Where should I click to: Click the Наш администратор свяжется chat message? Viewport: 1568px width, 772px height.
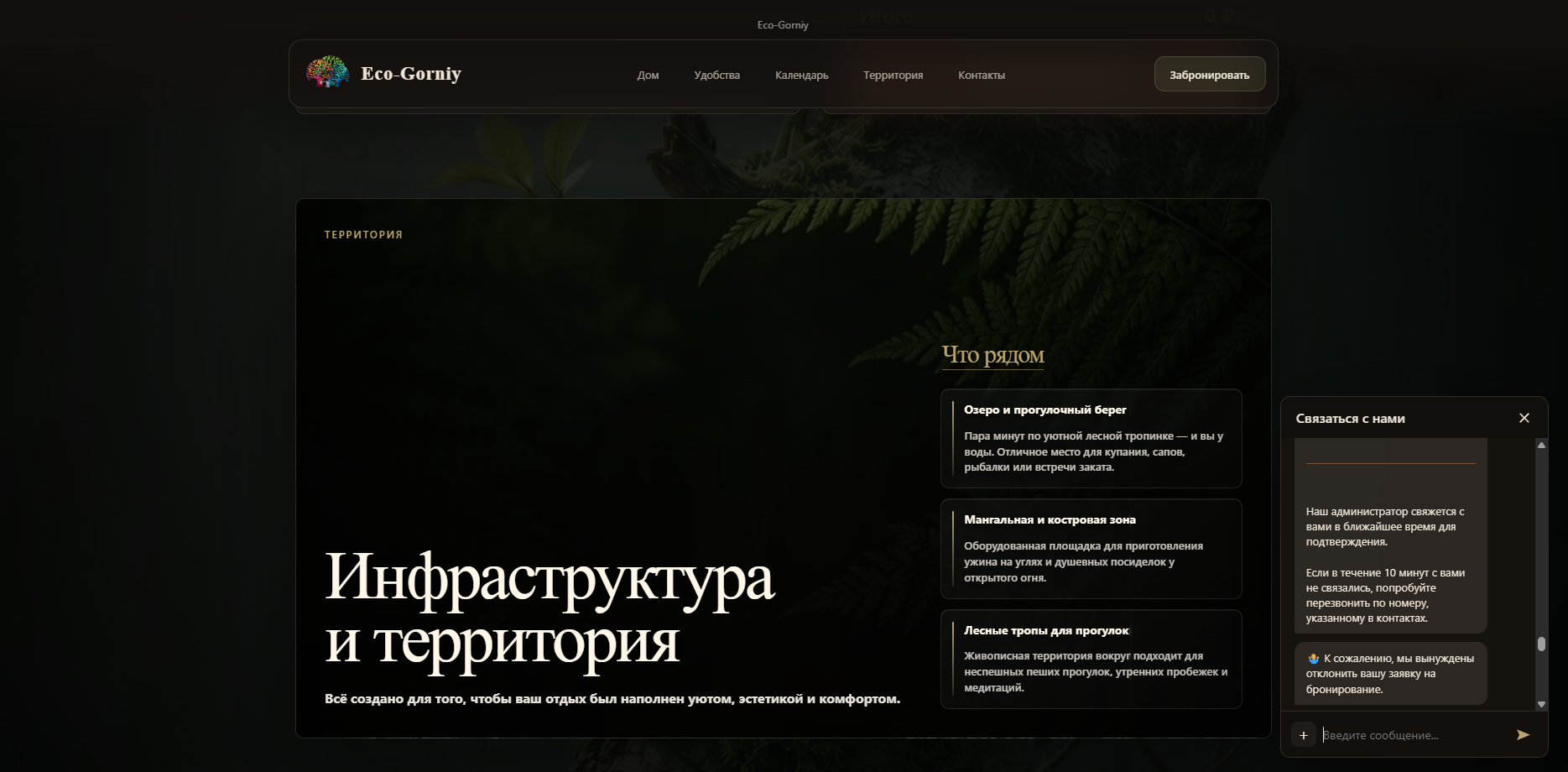pos(1385,527)
